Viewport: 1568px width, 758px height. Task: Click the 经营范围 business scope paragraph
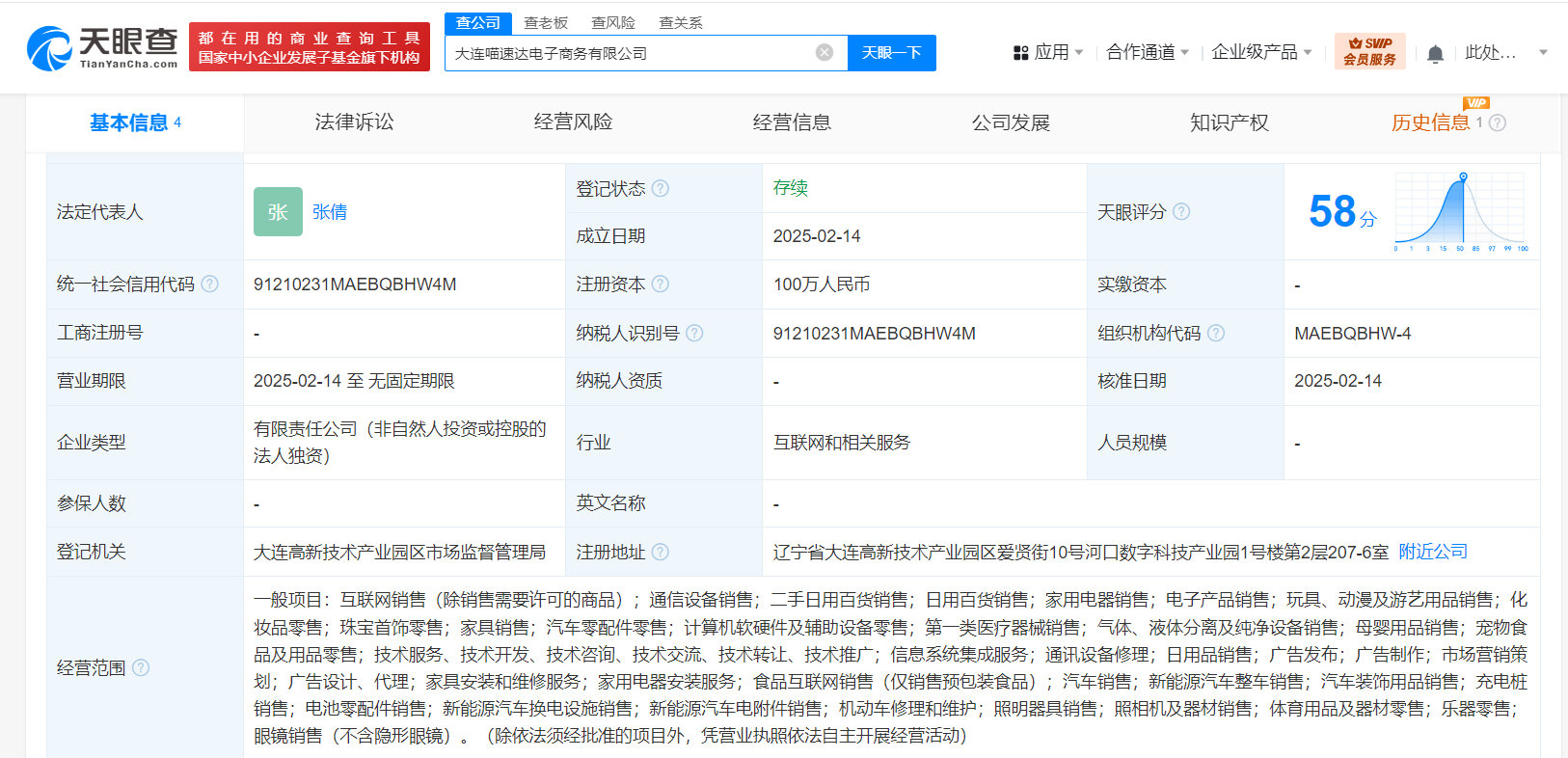tap(891, 667)
